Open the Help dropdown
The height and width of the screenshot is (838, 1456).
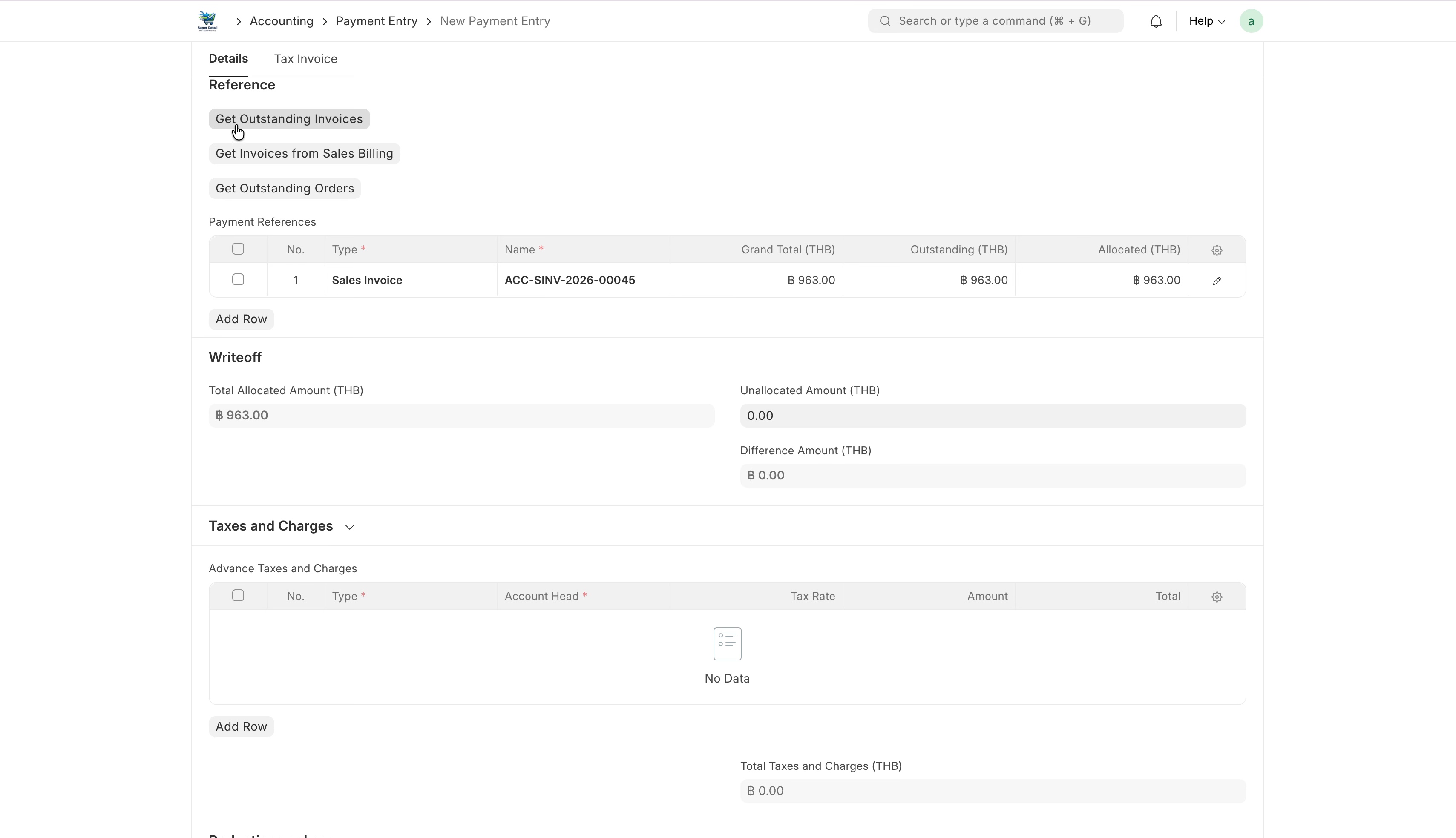coord(1207,21)
